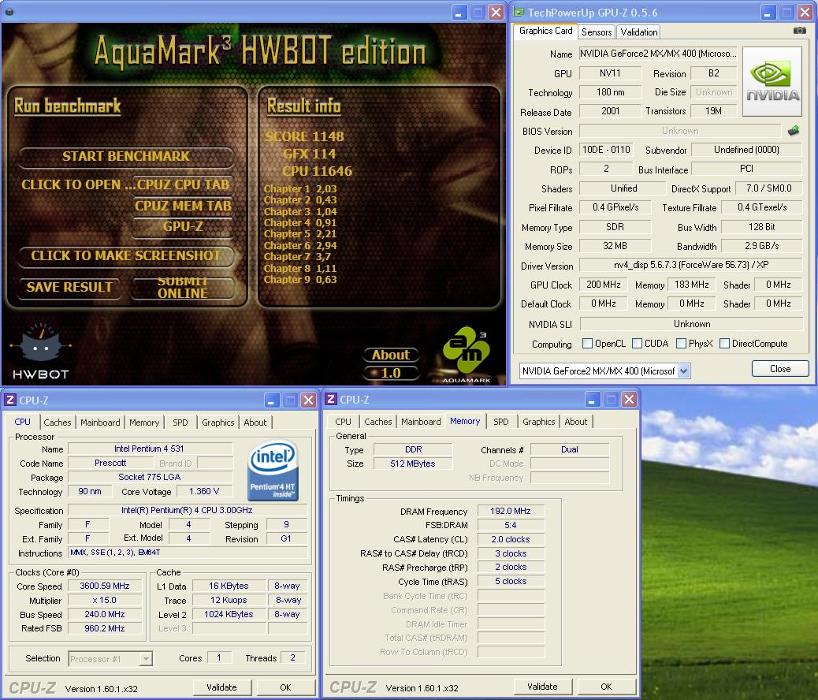Open Caches tab in right CPU-Z window
818x700 pixels.
click(378, 421)
